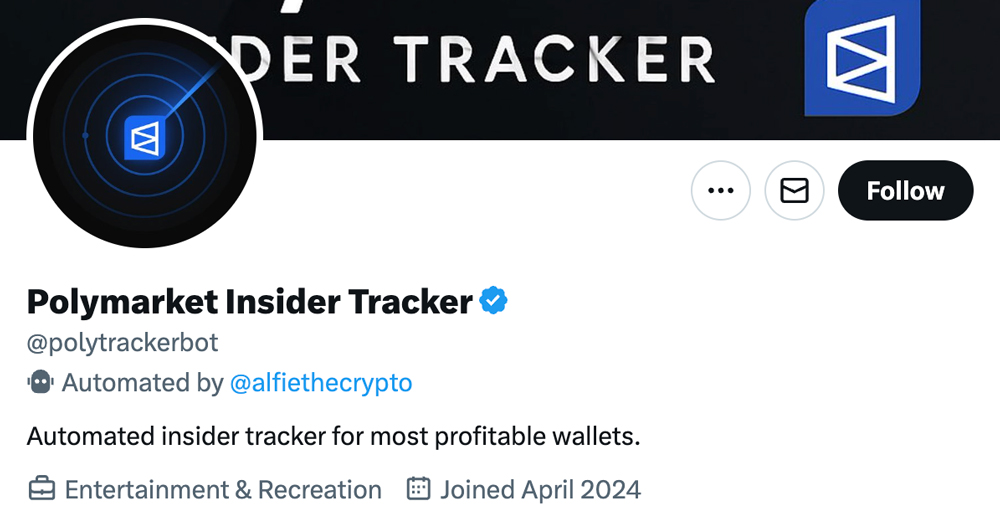
Task: Click the Joined April 2024 text
Action: click(x=540, y=490)
